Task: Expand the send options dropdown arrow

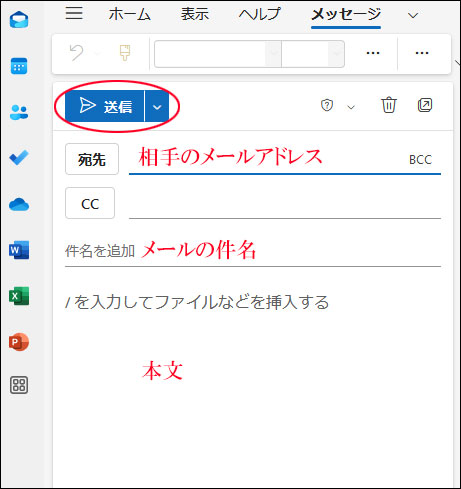Action: 157,106
